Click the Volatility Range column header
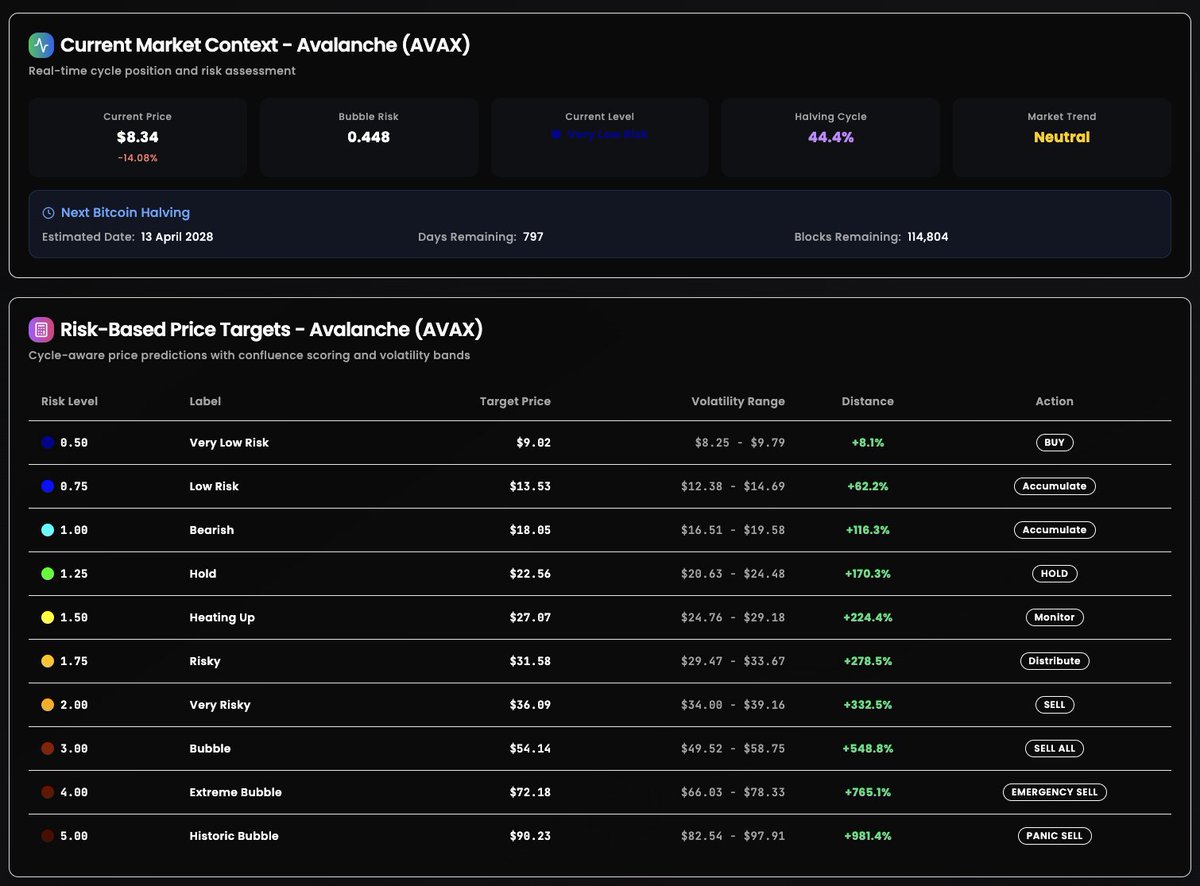This screenshot has height=886, width=1200. pyautogui.click(x=738, y=401)
